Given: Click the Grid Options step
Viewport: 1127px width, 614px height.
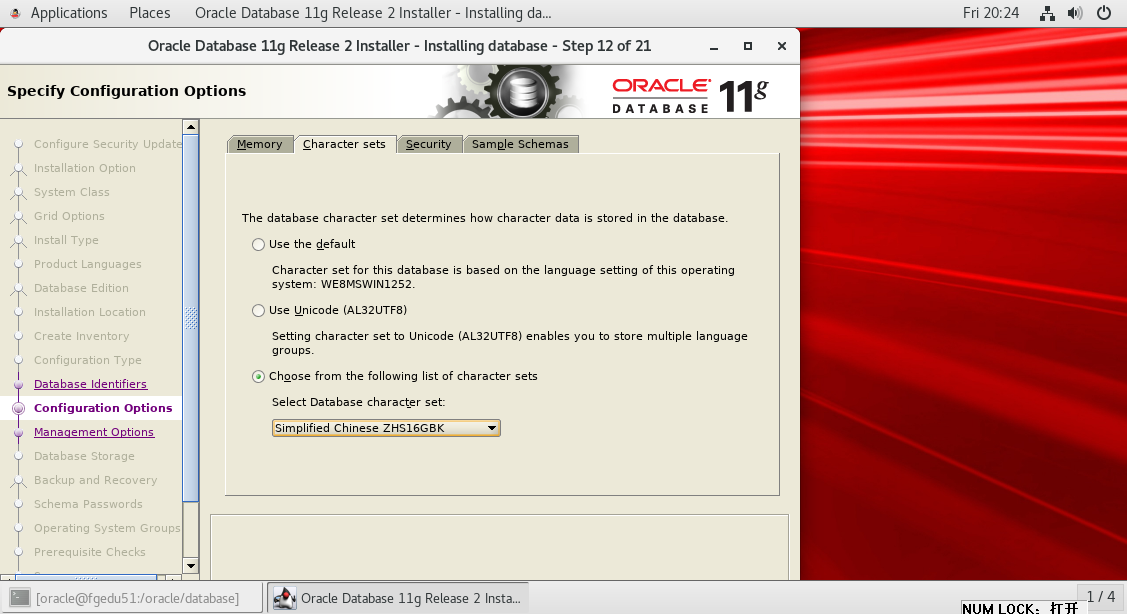Looking at the screenshot, I should 69,216.
